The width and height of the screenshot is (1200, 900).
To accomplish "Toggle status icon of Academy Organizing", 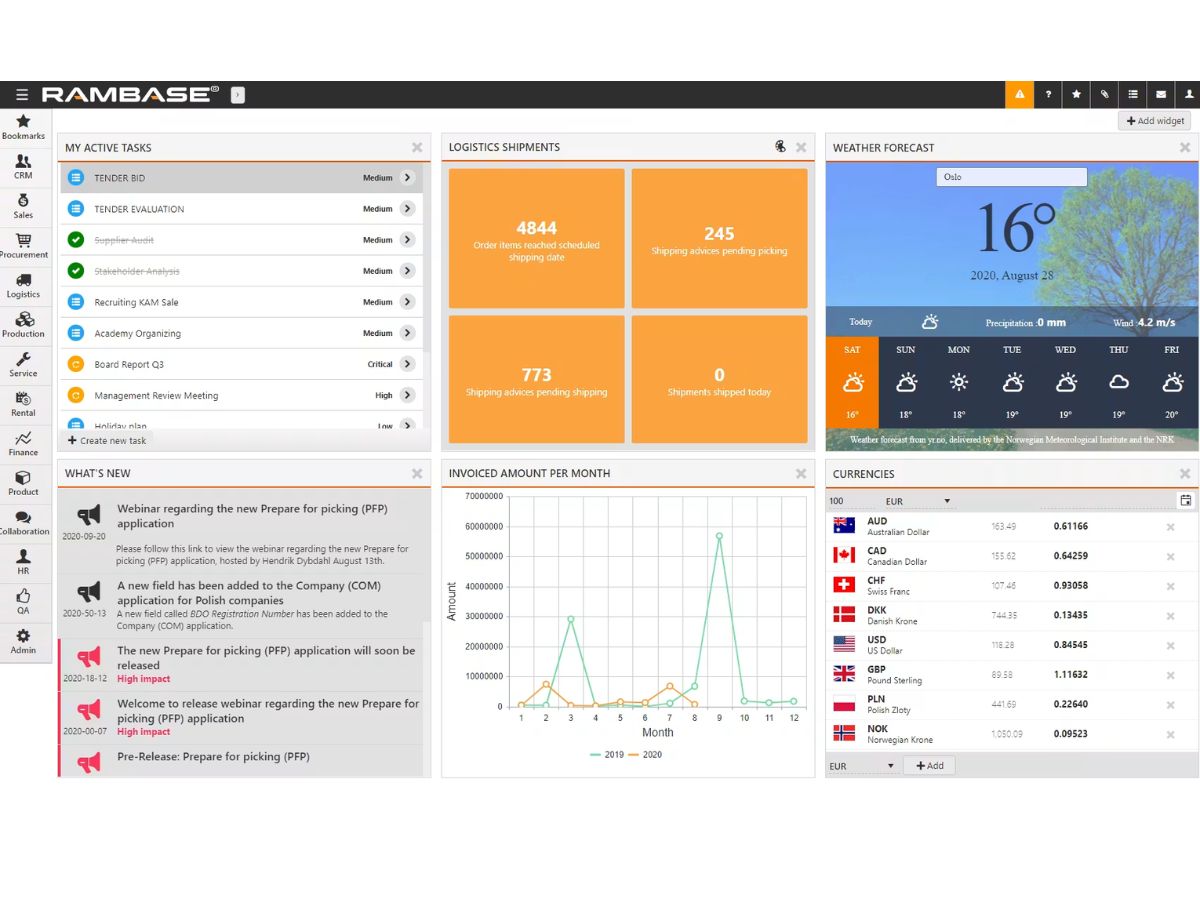I will click(75, 333).
